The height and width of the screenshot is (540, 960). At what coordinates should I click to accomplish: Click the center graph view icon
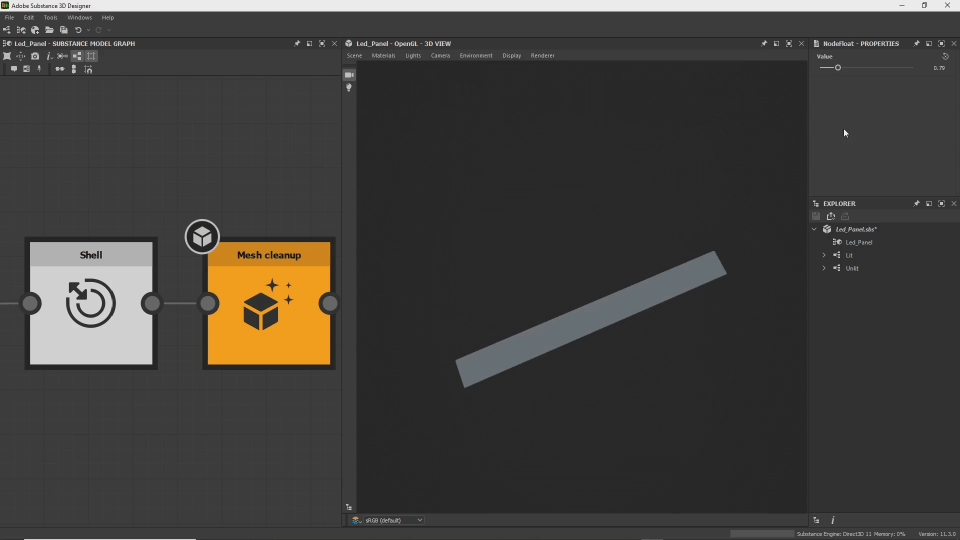click(21, 56)
